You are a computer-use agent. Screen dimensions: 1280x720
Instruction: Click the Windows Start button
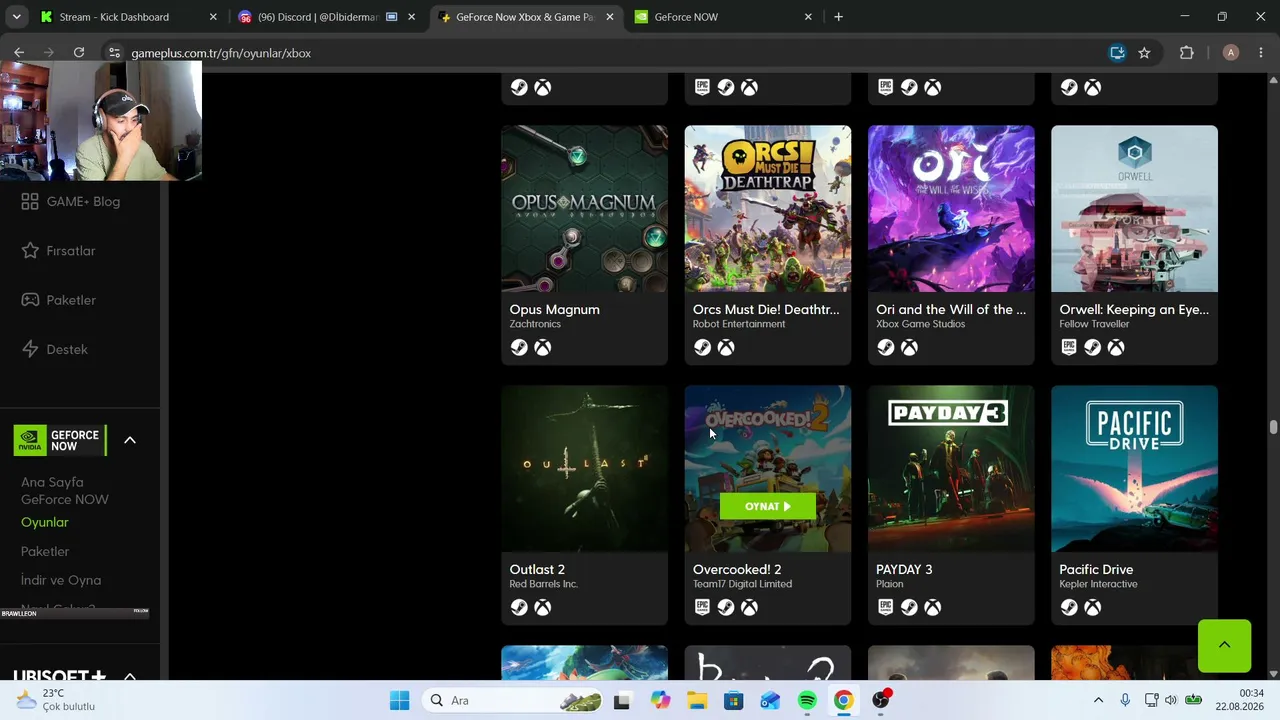[399, 700]
